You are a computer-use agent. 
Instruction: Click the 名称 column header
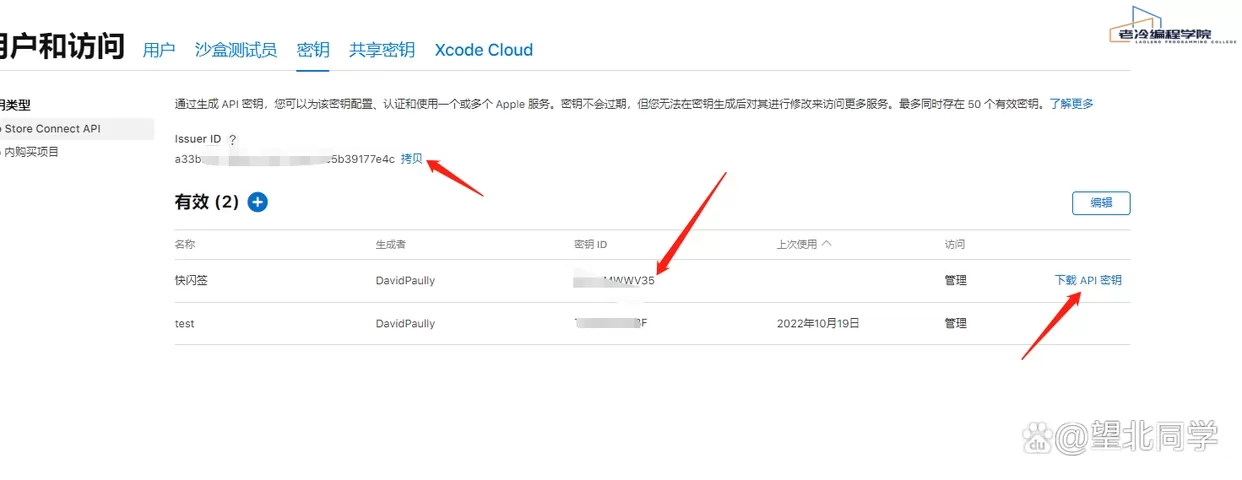[185, 244]
